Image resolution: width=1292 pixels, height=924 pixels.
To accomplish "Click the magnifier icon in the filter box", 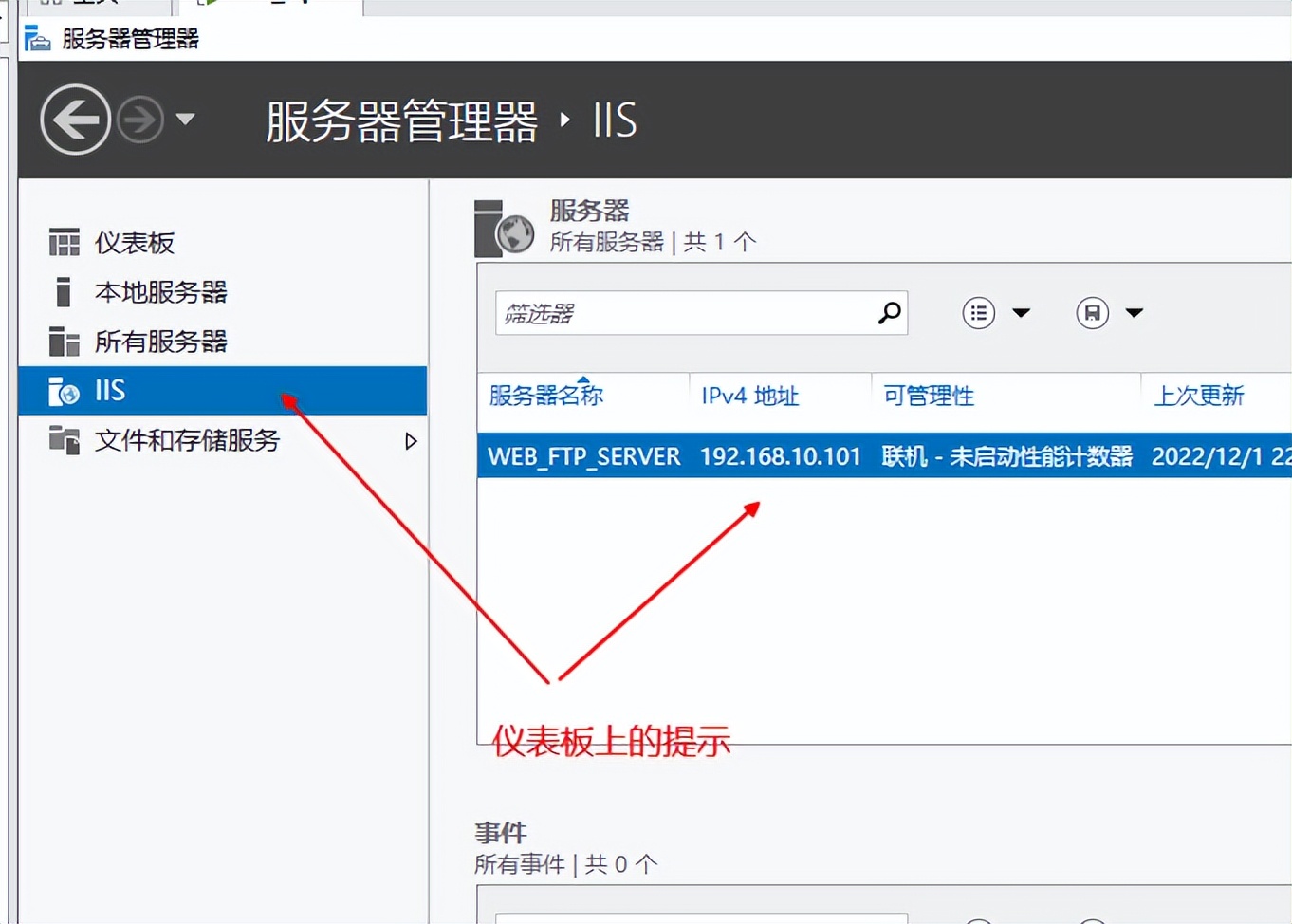I will pos(889,312).
